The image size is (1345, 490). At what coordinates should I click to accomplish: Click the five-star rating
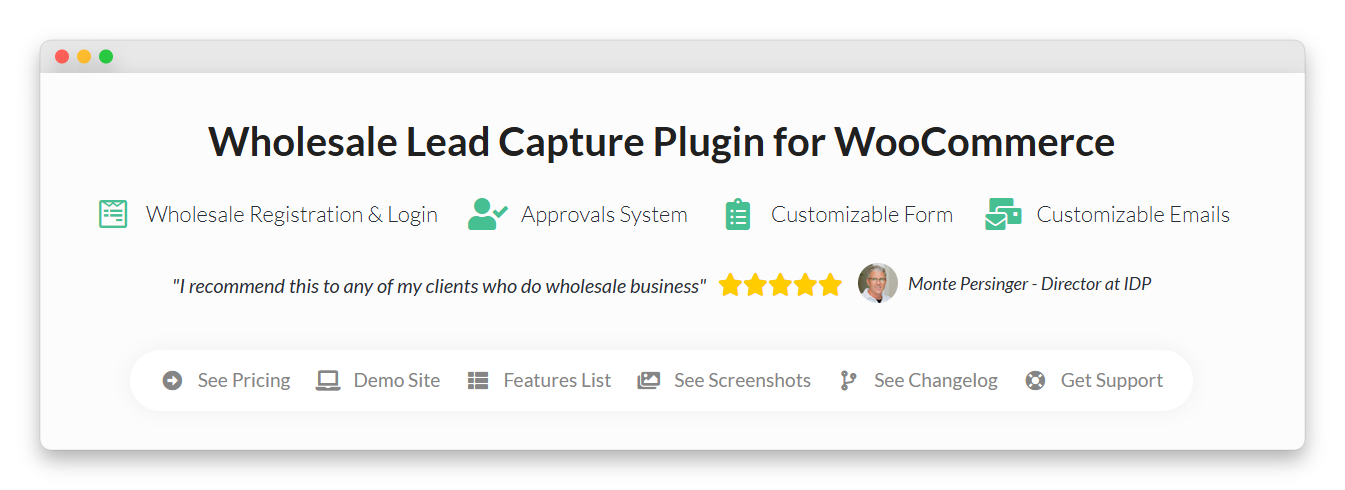pyautogui.click(x=780, y=285)
